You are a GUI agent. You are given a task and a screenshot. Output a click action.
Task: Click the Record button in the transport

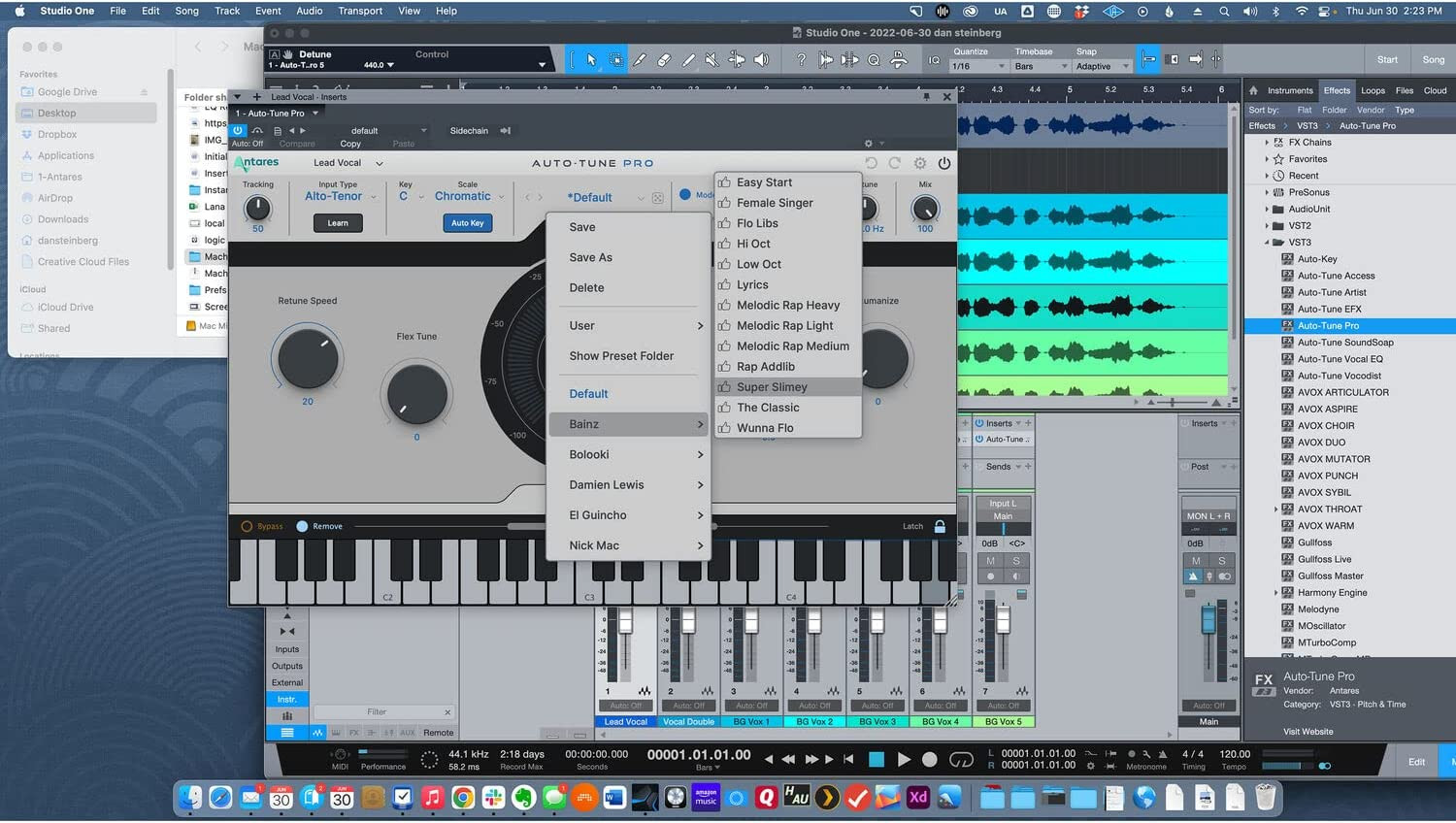click(x=929, y=759)
